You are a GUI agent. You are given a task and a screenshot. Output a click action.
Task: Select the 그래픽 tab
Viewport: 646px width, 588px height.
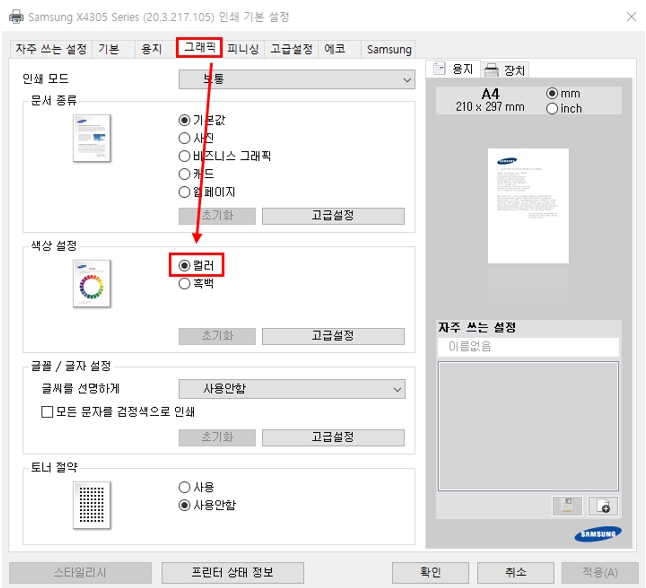pos(199,47)
